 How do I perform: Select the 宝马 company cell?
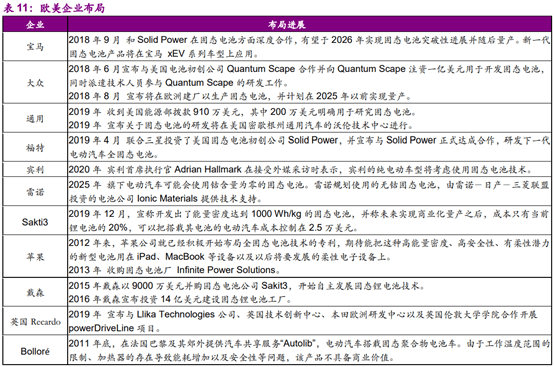[35, 47]
